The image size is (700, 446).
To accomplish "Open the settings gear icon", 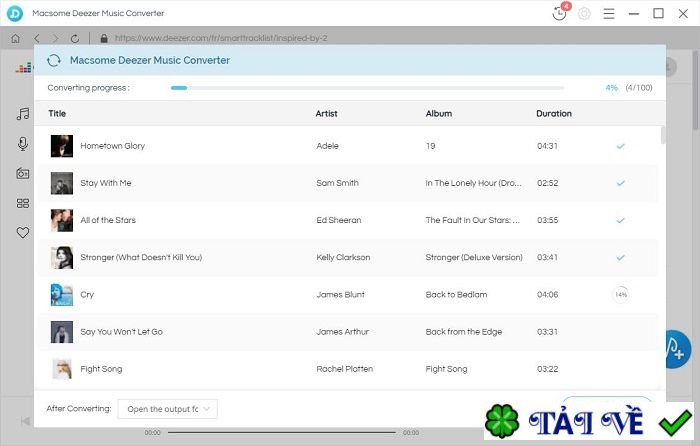I will tap(584, 13).
